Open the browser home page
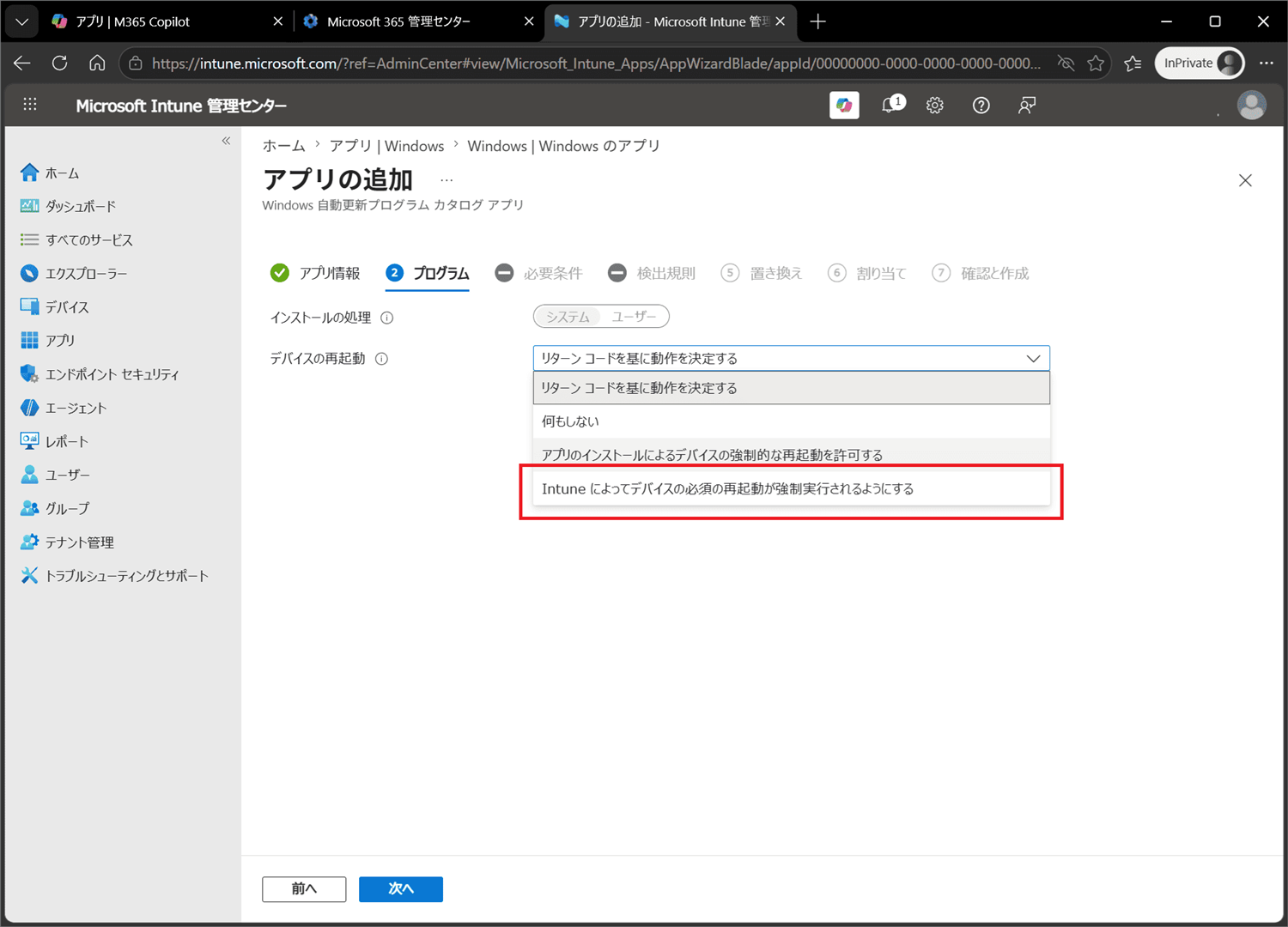Viewport: 1288px width, 927px height. coord(97,63)
